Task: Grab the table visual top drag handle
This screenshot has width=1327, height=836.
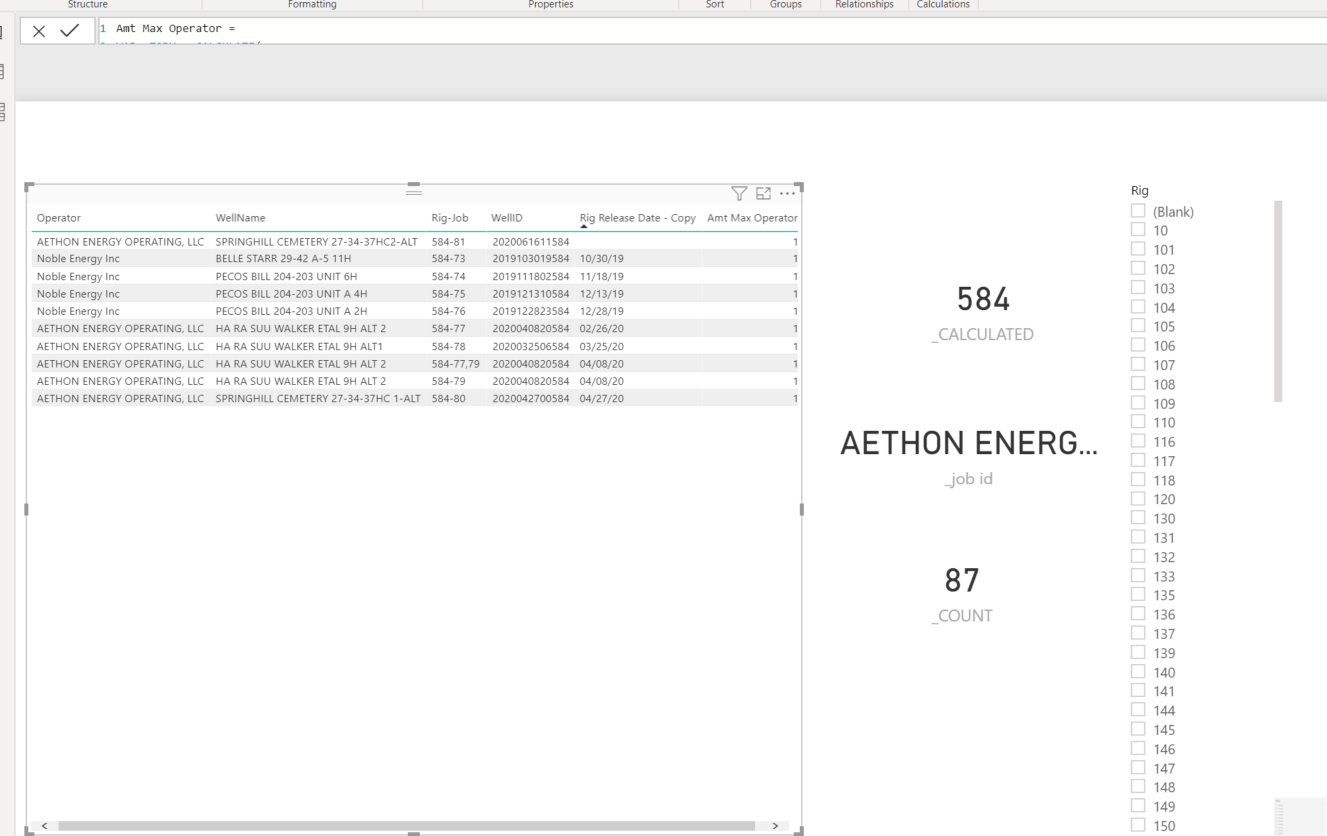Action: click(413, 192)
